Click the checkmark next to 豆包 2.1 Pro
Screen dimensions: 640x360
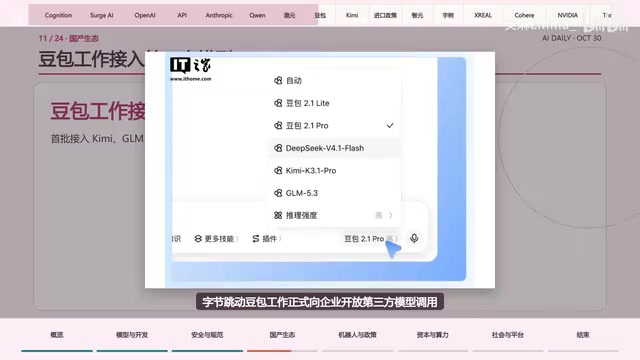pyautogui.click(x=390, y=125)
